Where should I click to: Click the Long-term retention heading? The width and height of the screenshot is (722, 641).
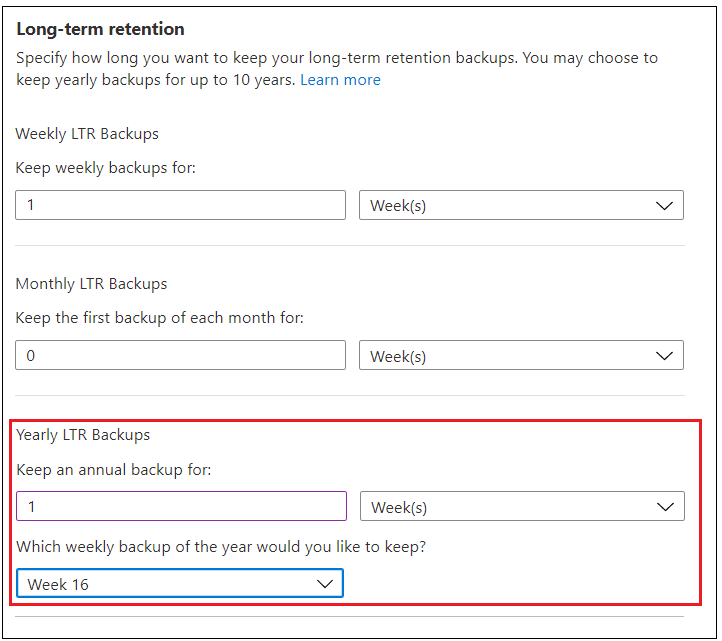coord(100,30)
